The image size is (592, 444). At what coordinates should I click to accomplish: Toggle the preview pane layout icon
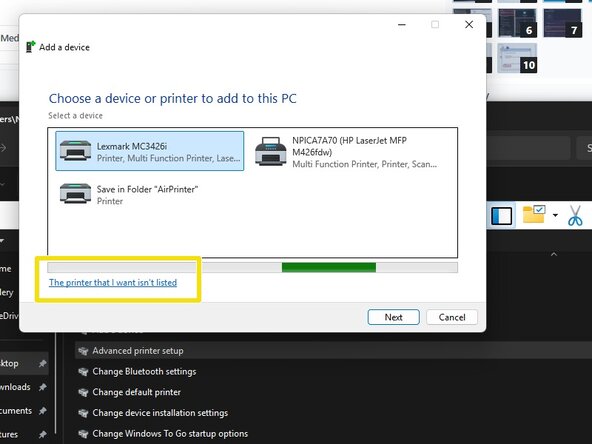point(502,216)
